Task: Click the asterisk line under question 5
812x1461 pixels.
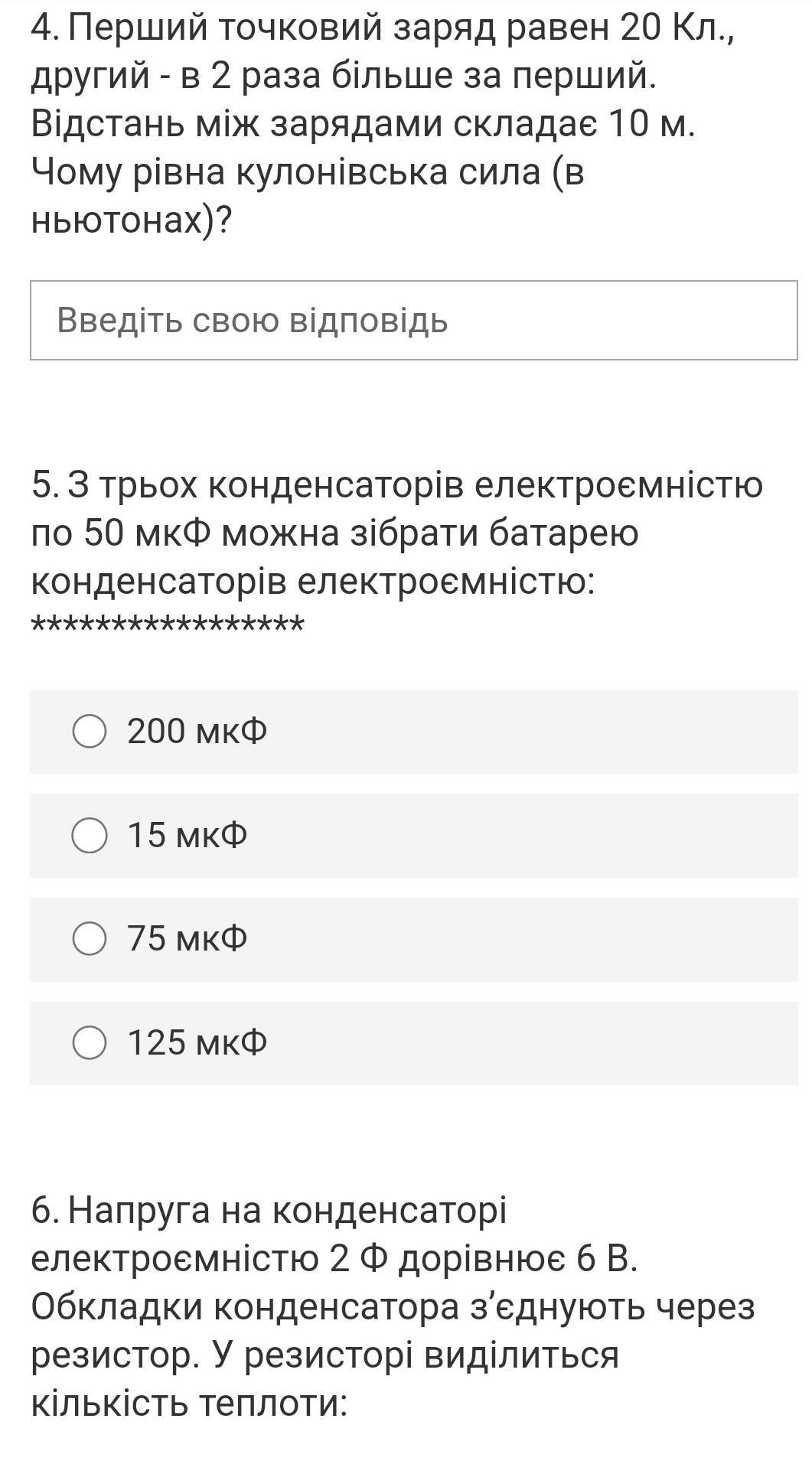Action: tap(168, 626)
